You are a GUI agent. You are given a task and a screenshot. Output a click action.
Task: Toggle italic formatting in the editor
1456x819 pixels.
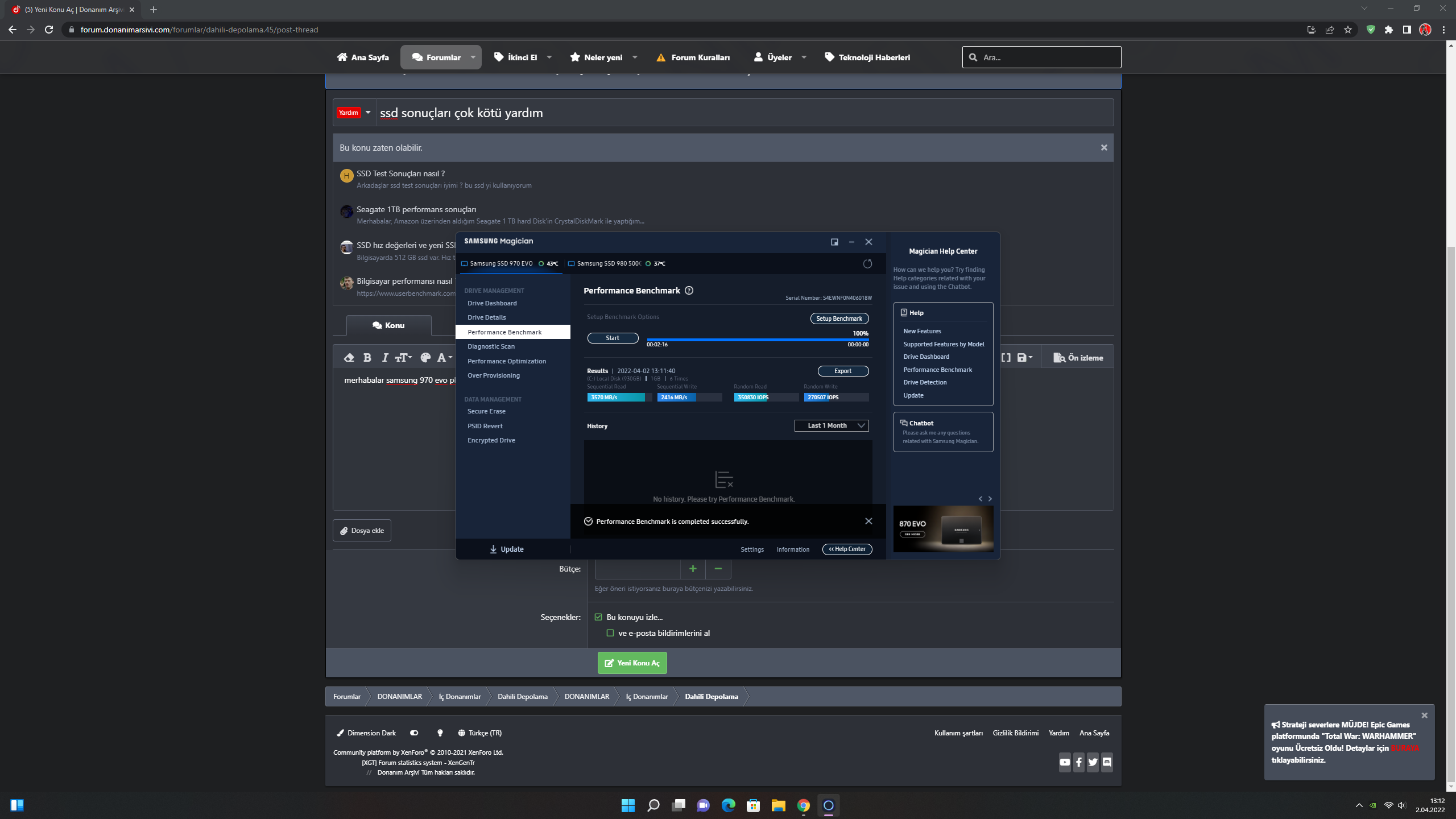pyautogui.click(x=385, y=358)
